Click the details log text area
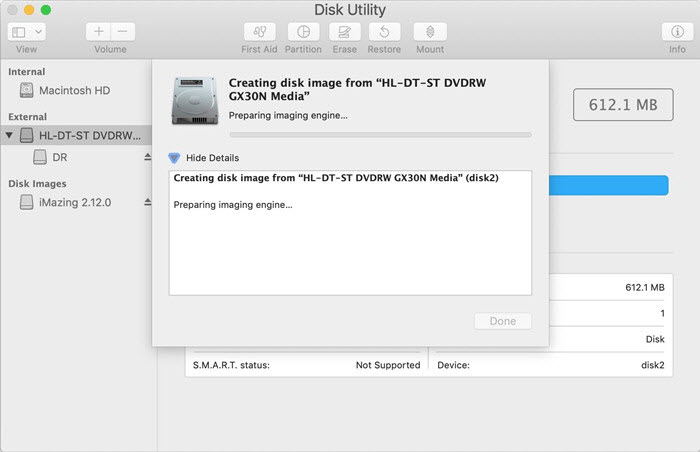 [350, 233]
